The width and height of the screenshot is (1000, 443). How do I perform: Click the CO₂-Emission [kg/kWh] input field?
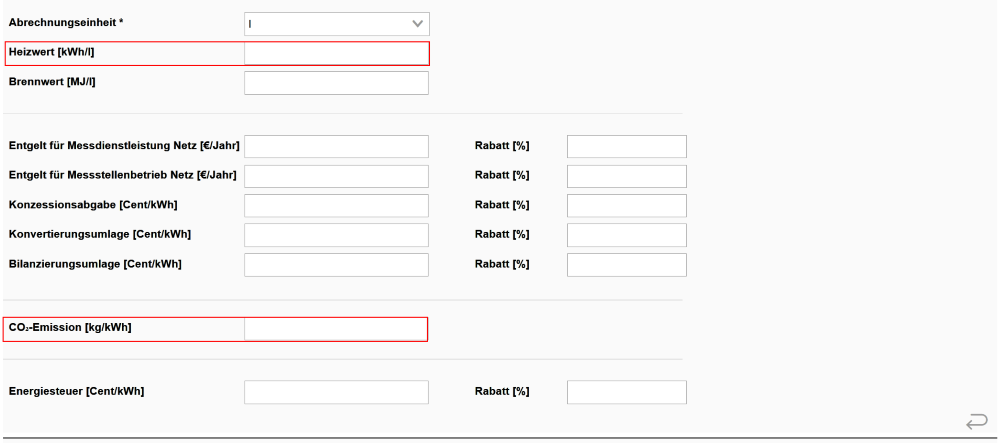(x=336, y=329)
